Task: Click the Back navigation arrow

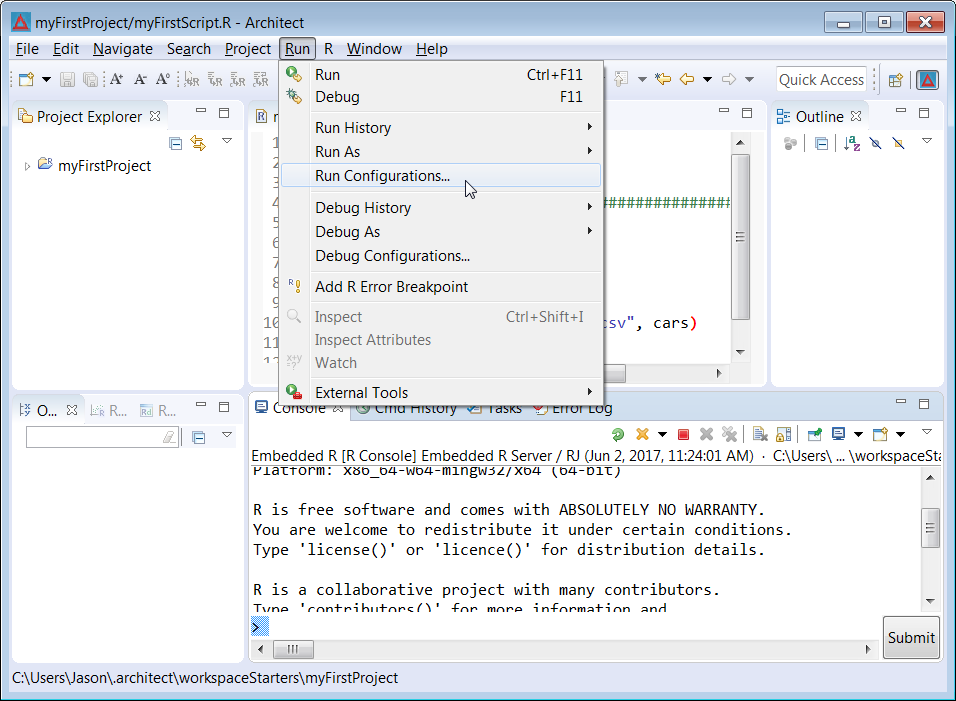Action: [687, 79]
